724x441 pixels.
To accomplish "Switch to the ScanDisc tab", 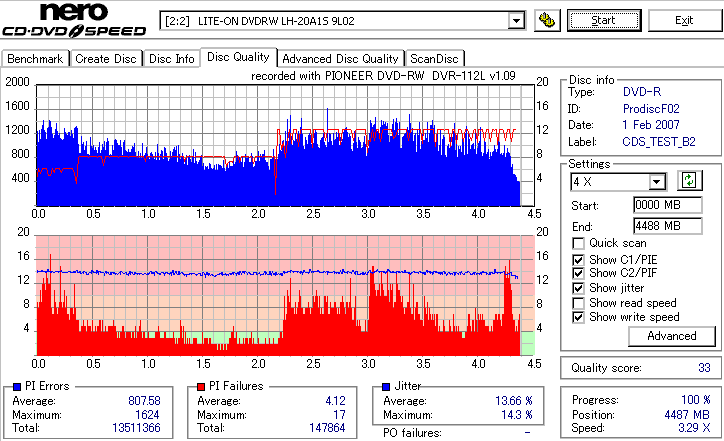I will pos(434,59).
